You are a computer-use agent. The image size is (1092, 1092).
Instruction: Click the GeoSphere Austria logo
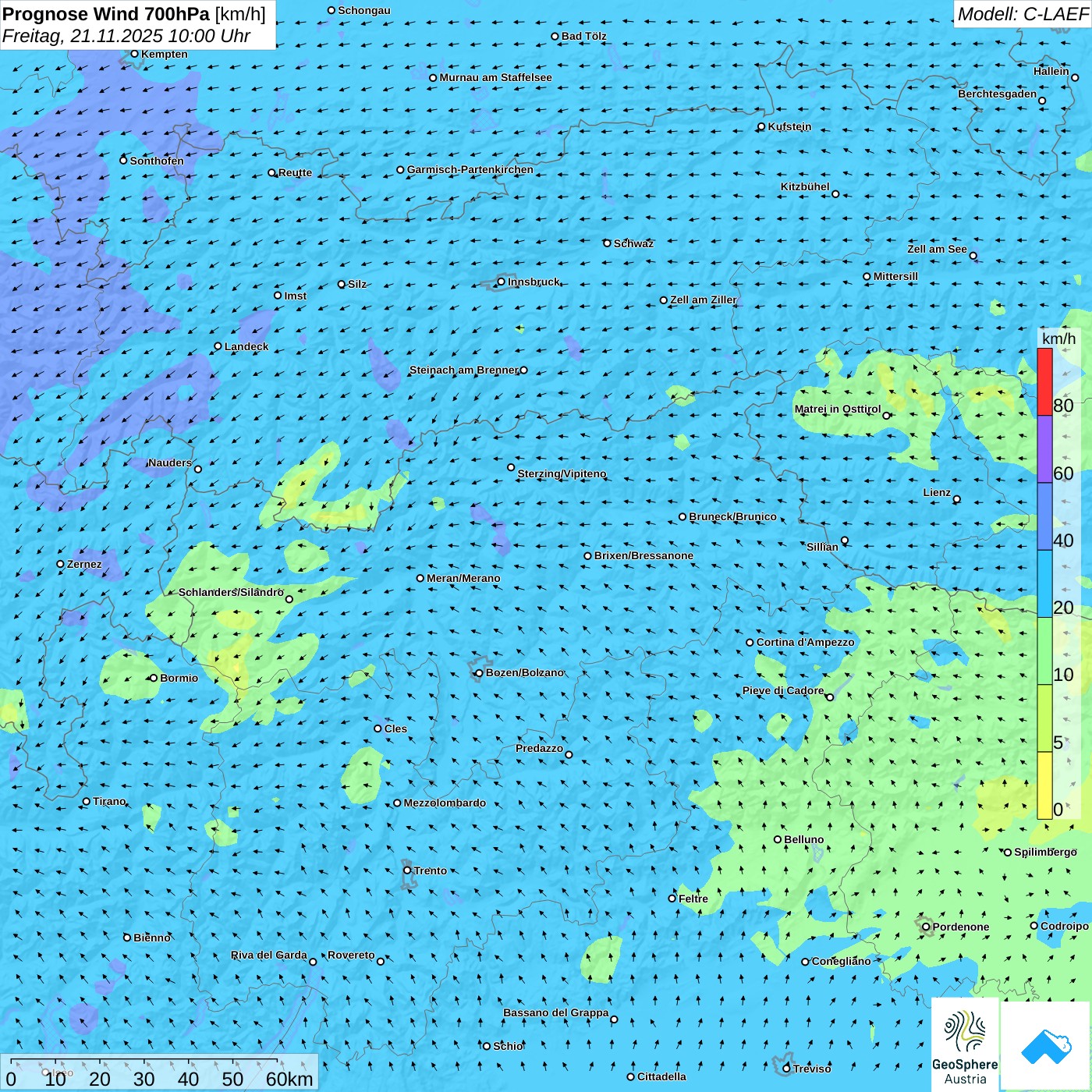965,1045
